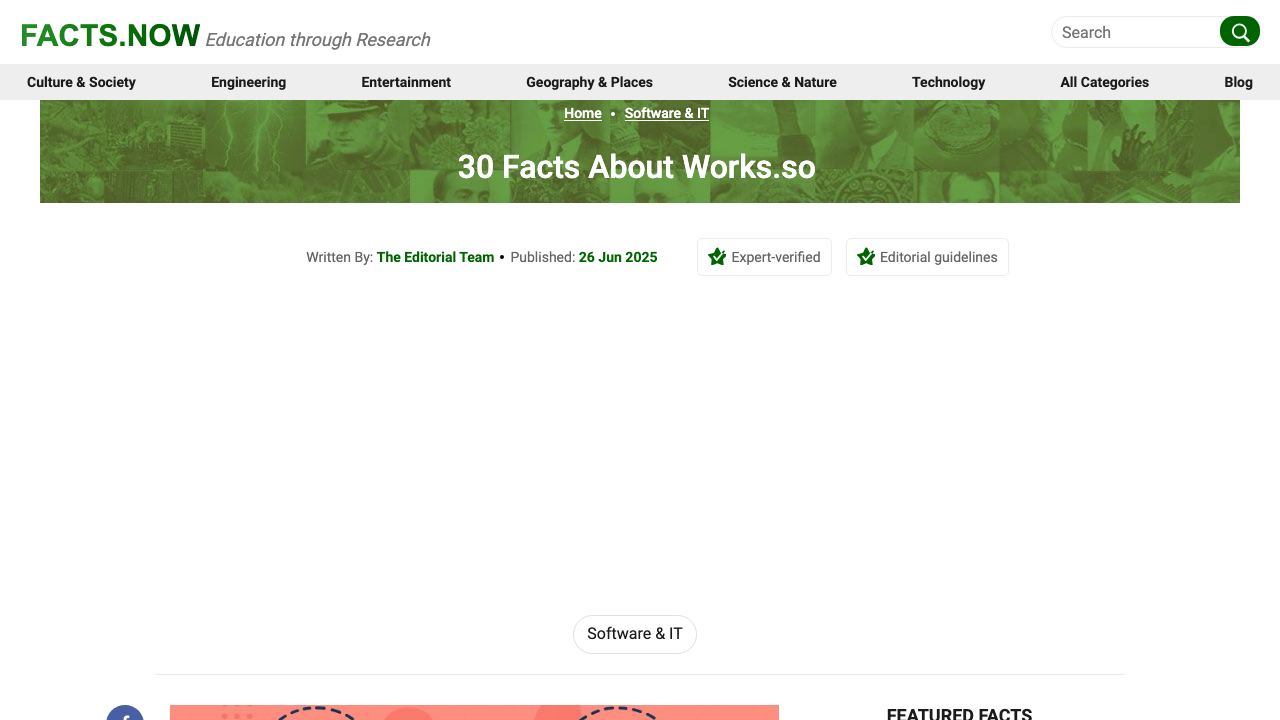
Task: Open the Geography & Places menu
Action: coord(589,82)
